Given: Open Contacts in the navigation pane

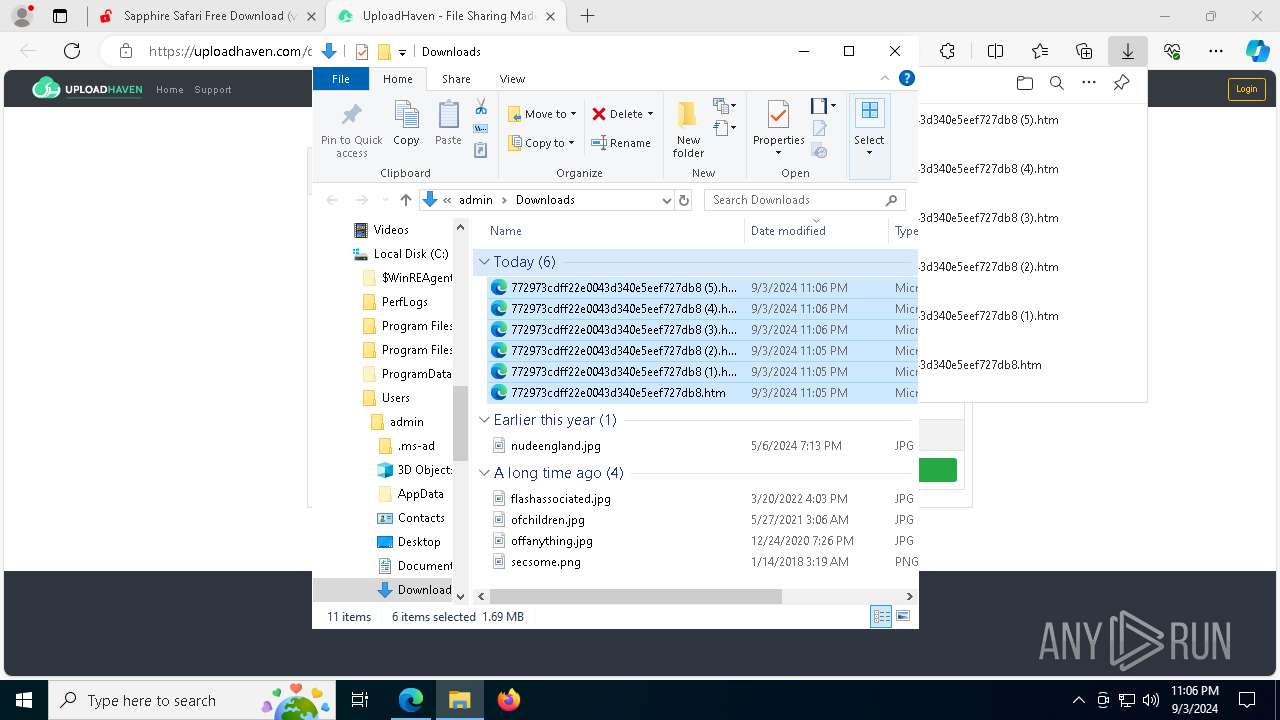Looking at the screenshot, I should pyautogui.click(x=420, y=518).
